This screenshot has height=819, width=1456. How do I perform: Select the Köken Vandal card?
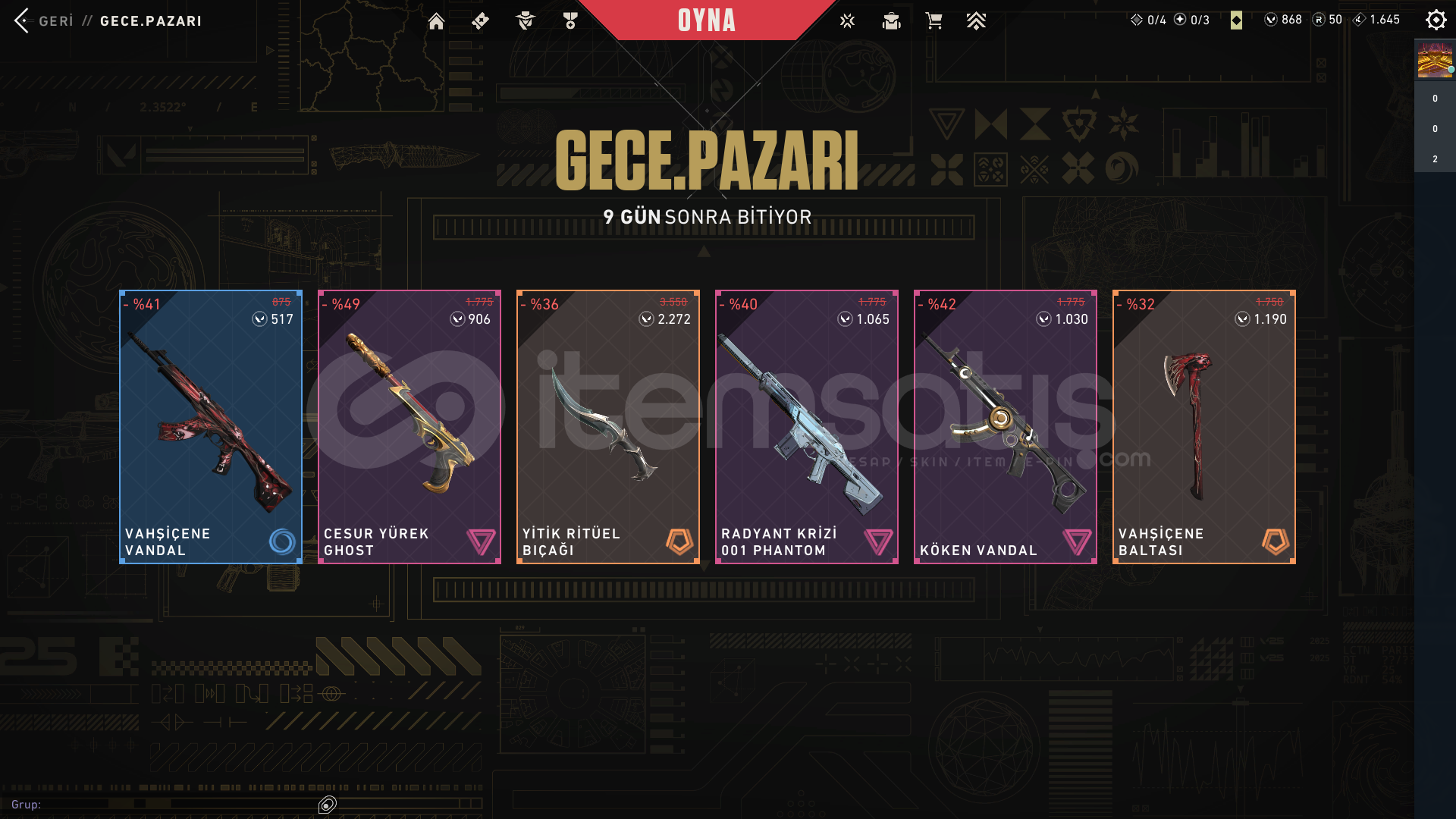(1006, 427)
